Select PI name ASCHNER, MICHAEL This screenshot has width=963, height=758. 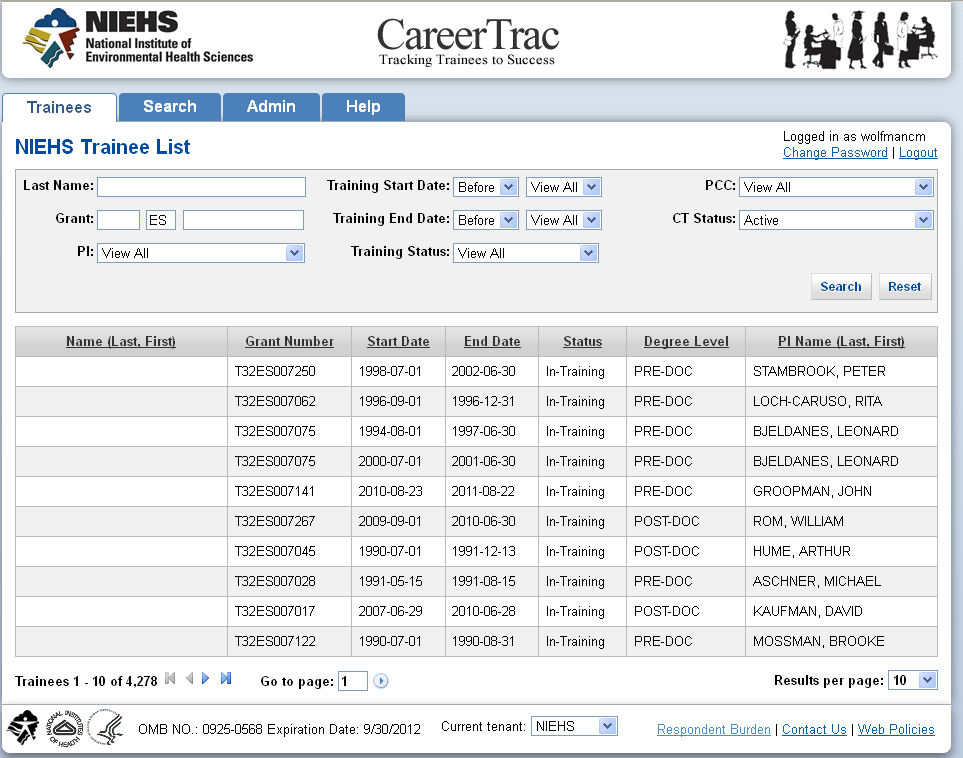tap(817, 582)
